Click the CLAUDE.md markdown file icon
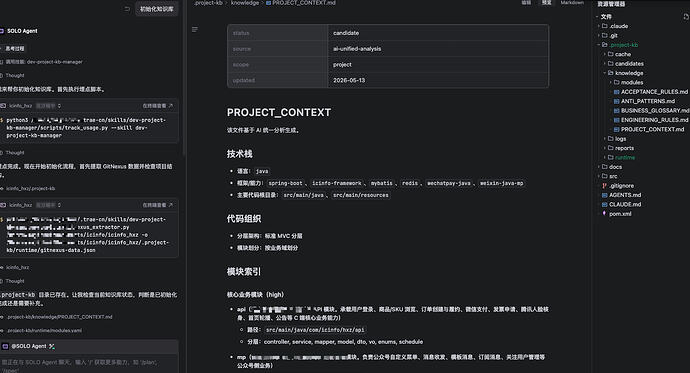This screenshot has width=690, height=373. (605, 205)
